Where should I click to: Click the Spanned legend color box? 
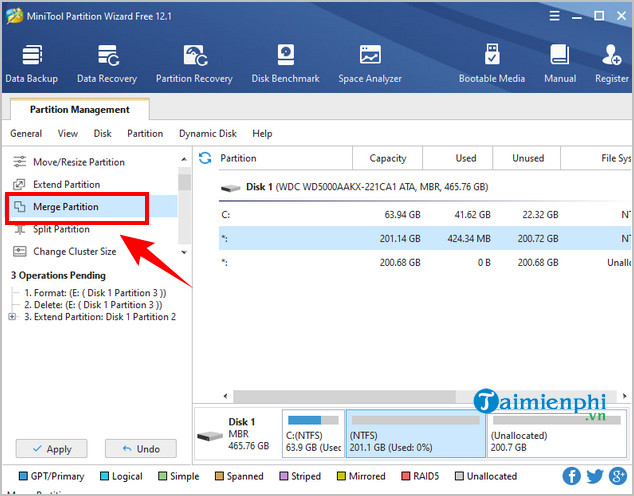pyautogui.click(x=219, y=476)
